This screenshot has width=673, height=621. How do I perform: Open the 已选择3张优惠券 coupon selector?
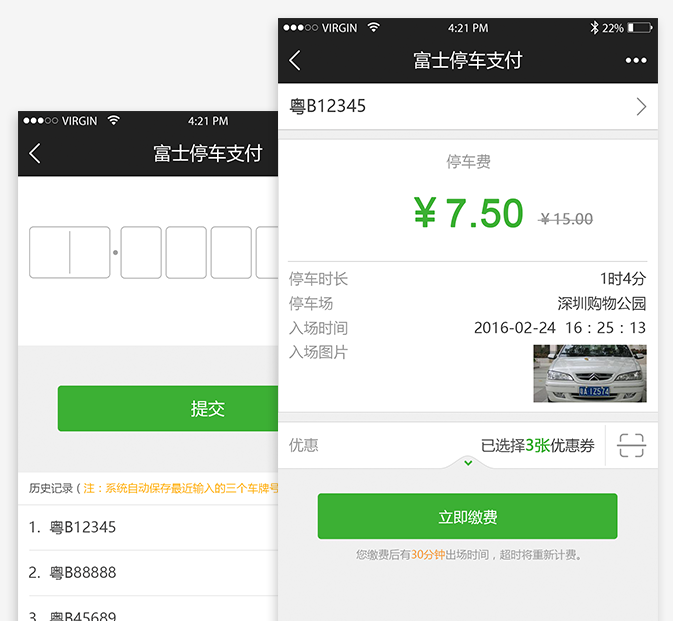point(537,446)
